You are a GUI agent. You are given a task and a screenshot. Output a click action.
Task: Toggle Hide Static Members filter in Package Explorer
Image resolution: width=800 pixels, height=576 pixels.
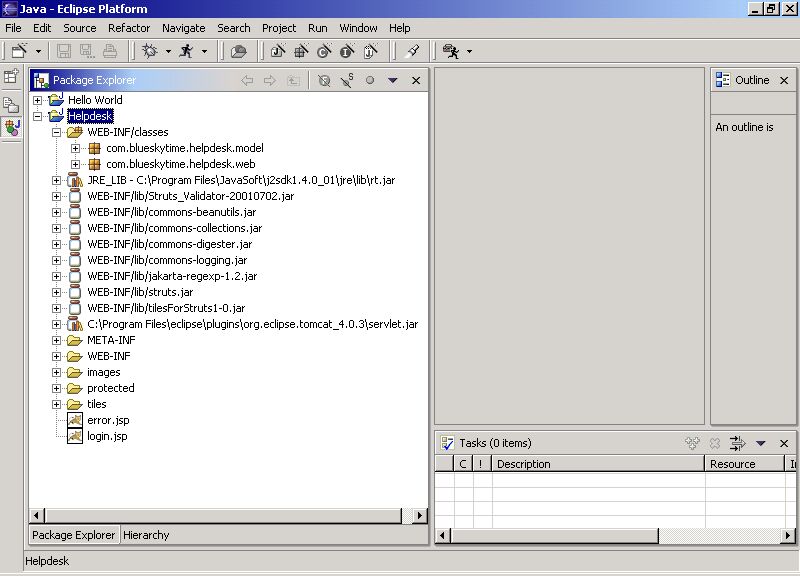tap(347, 80)
